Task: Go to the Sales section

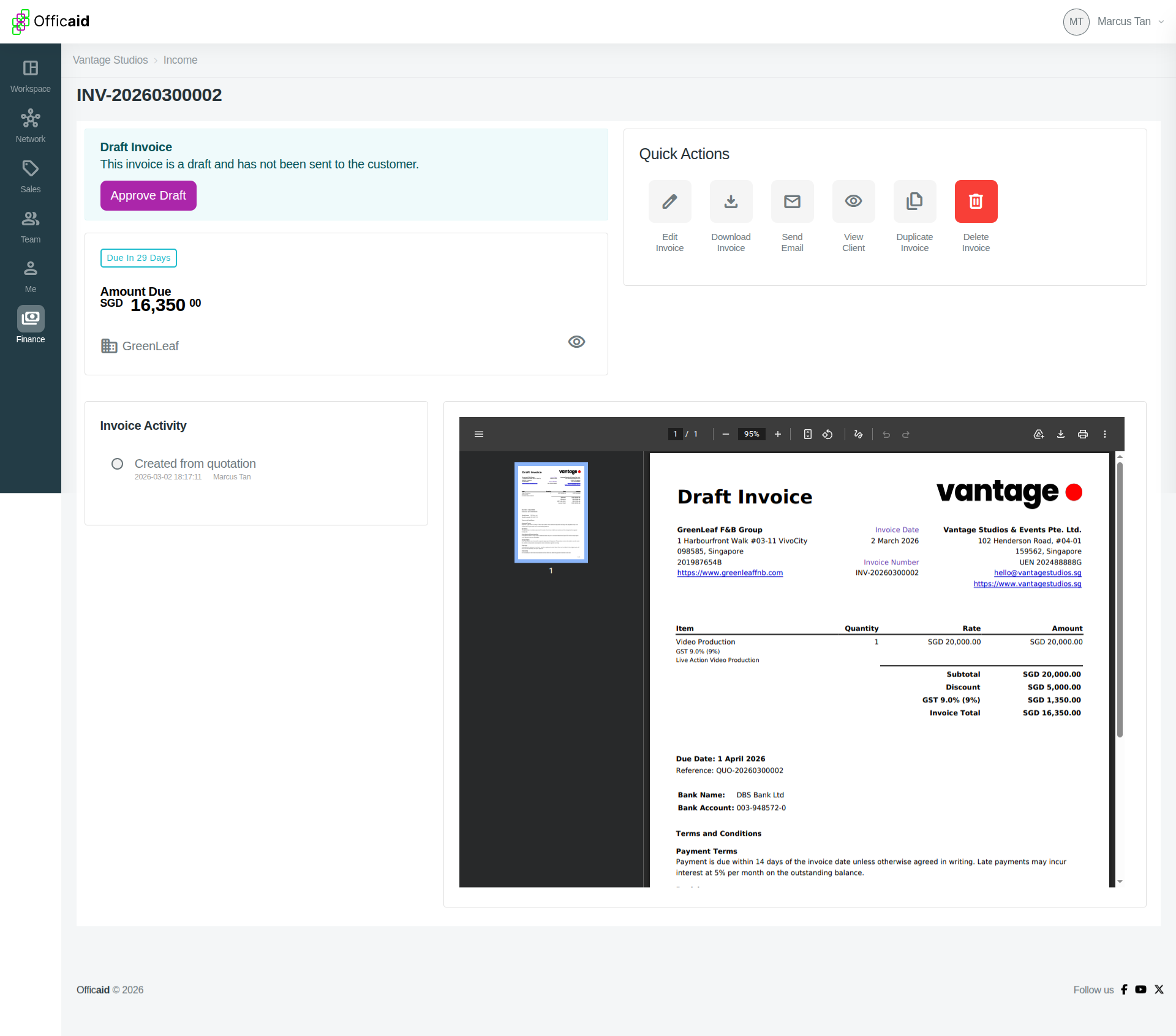Action: pos(30,176)
